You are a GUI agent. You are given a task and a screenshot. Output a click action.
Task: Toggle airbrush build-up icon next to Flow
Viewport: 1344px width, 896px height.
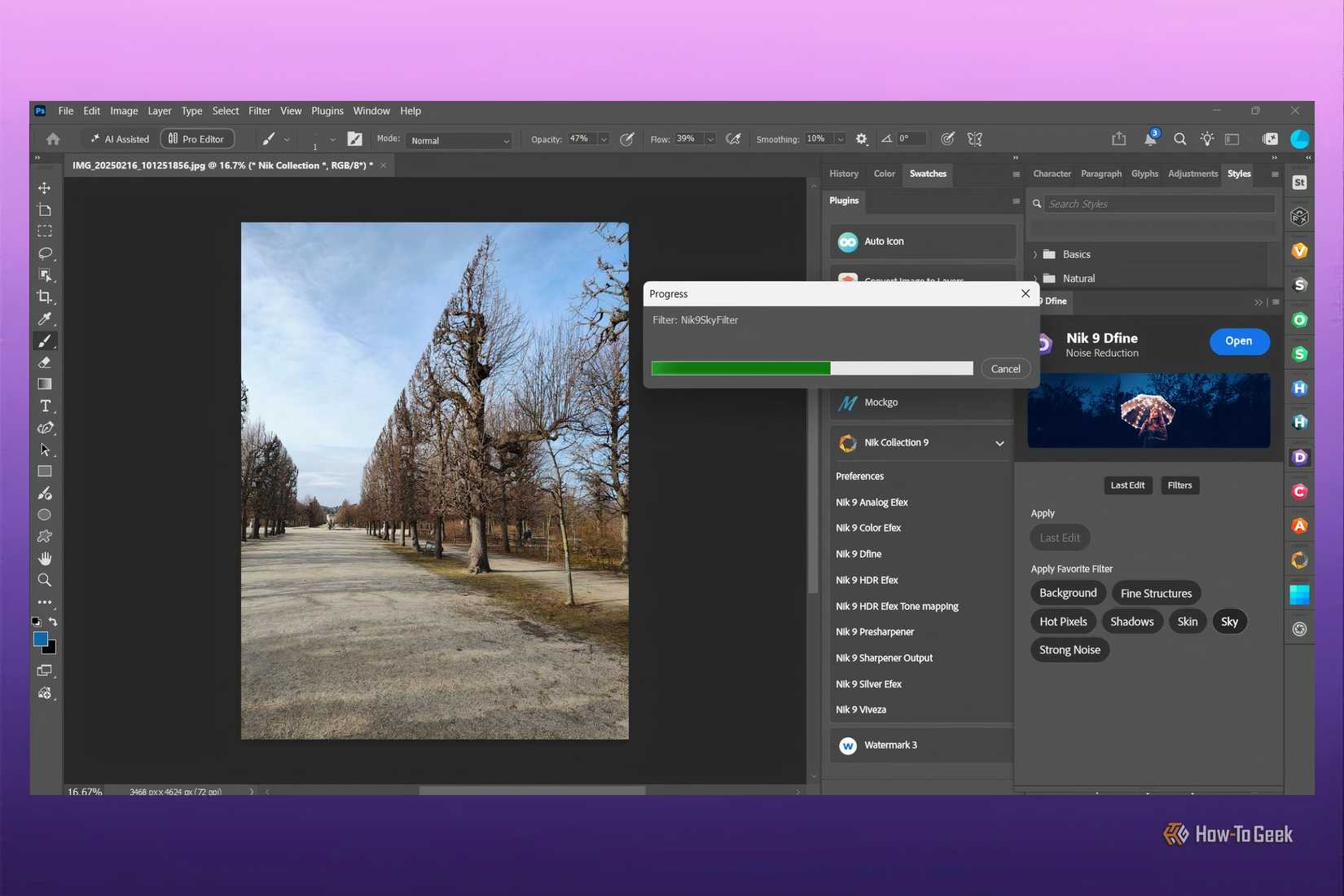coord(733,139)
